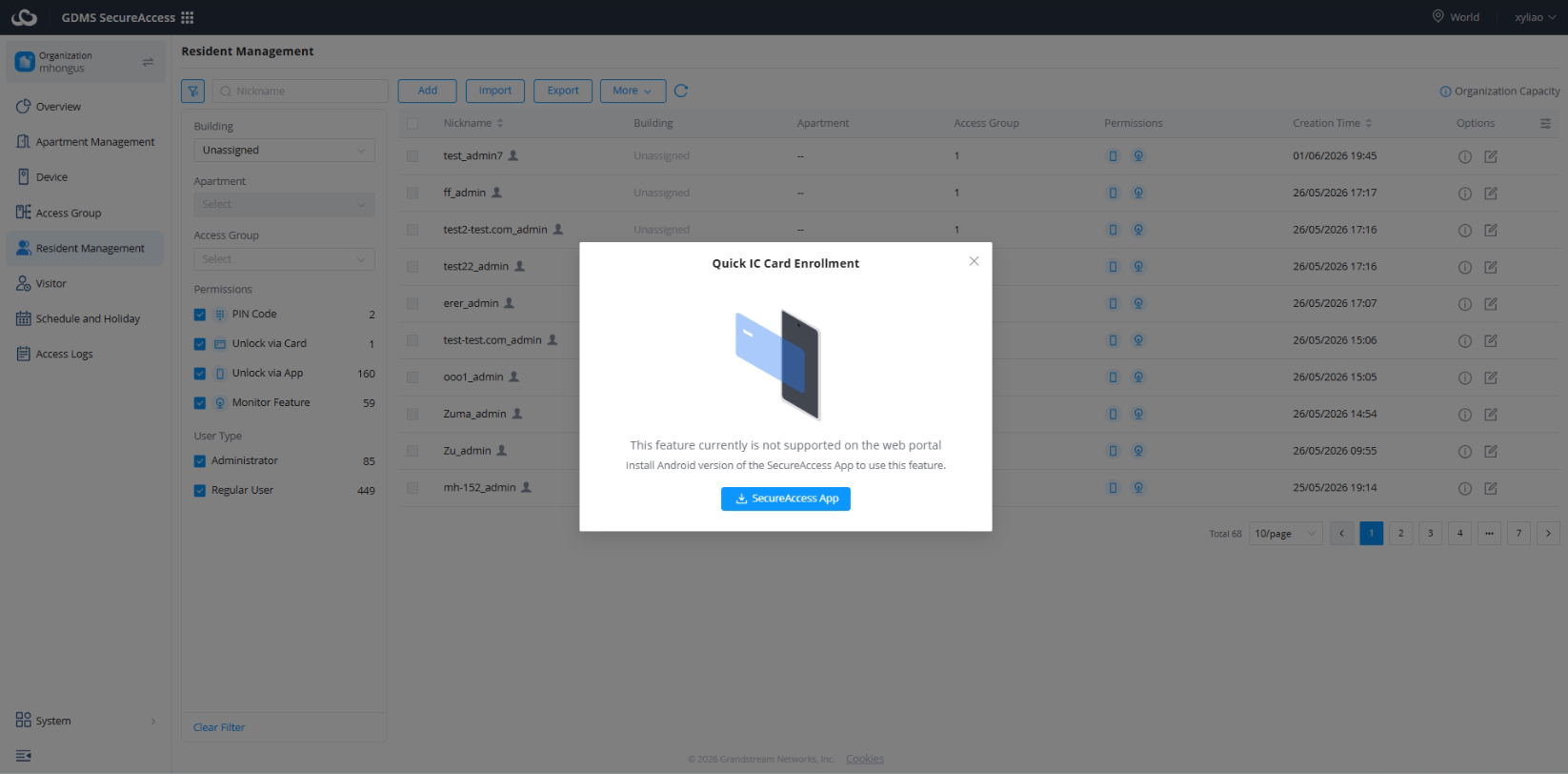View Organization Capacity info
The image size is (1568, 774).
(1500, 92)
